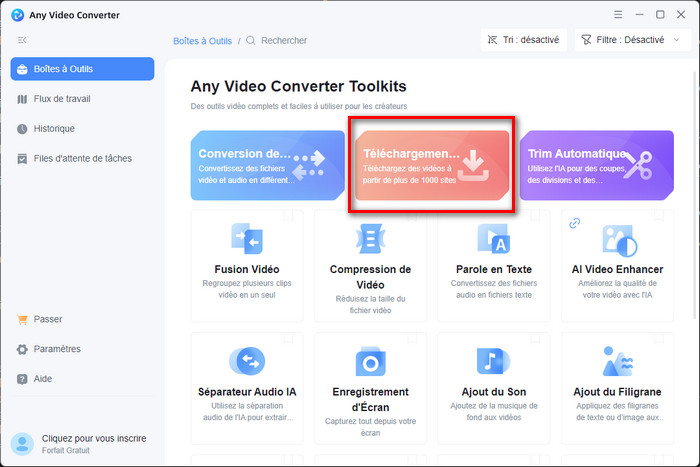The width and height of the screenshot is (700, 467).
Task: Bookmark the Parole en Texte tool
Action: tap(535, 216)
